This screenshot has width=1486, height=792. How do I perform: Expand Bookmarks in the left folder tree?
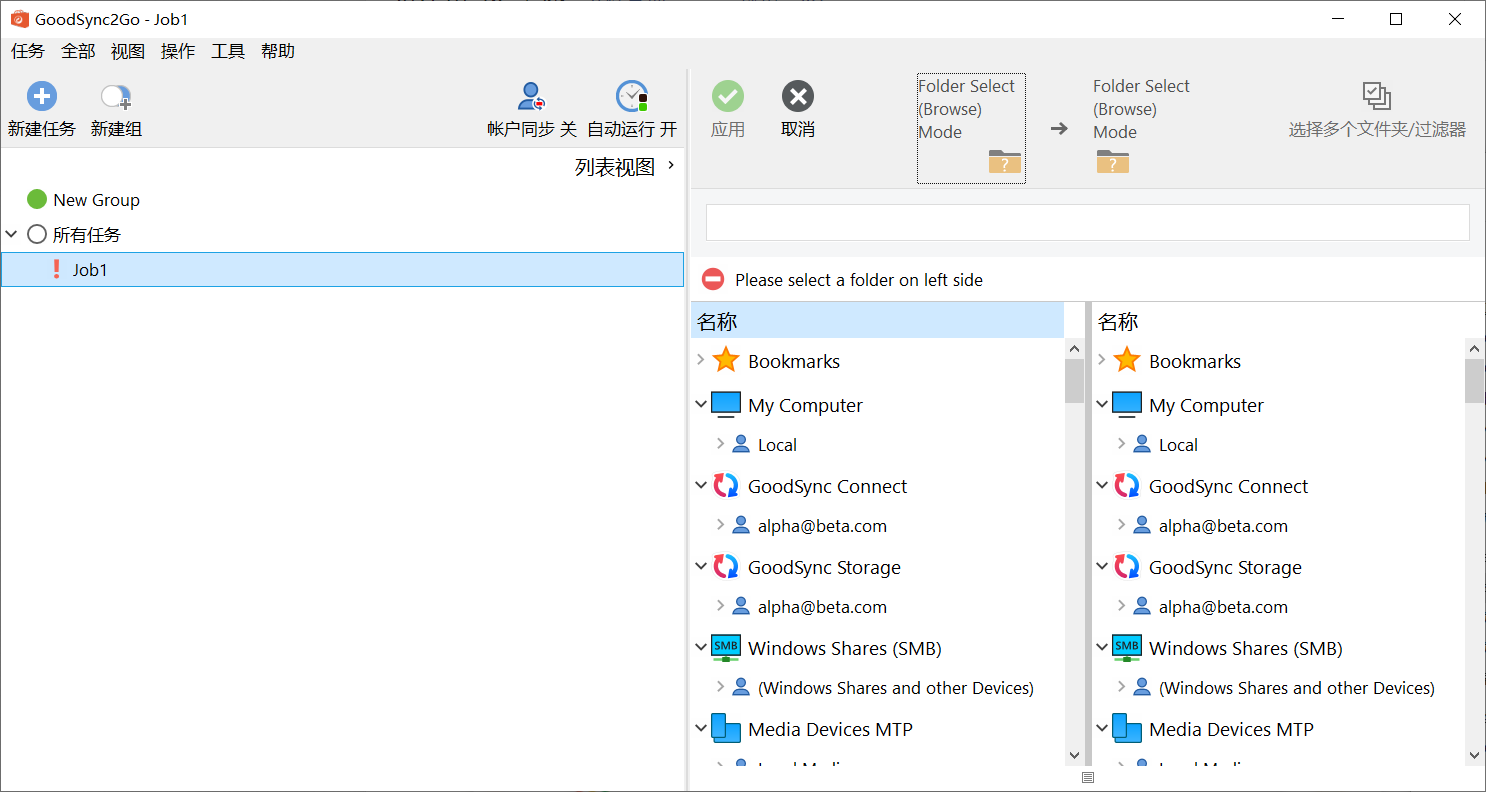[700, 361]
